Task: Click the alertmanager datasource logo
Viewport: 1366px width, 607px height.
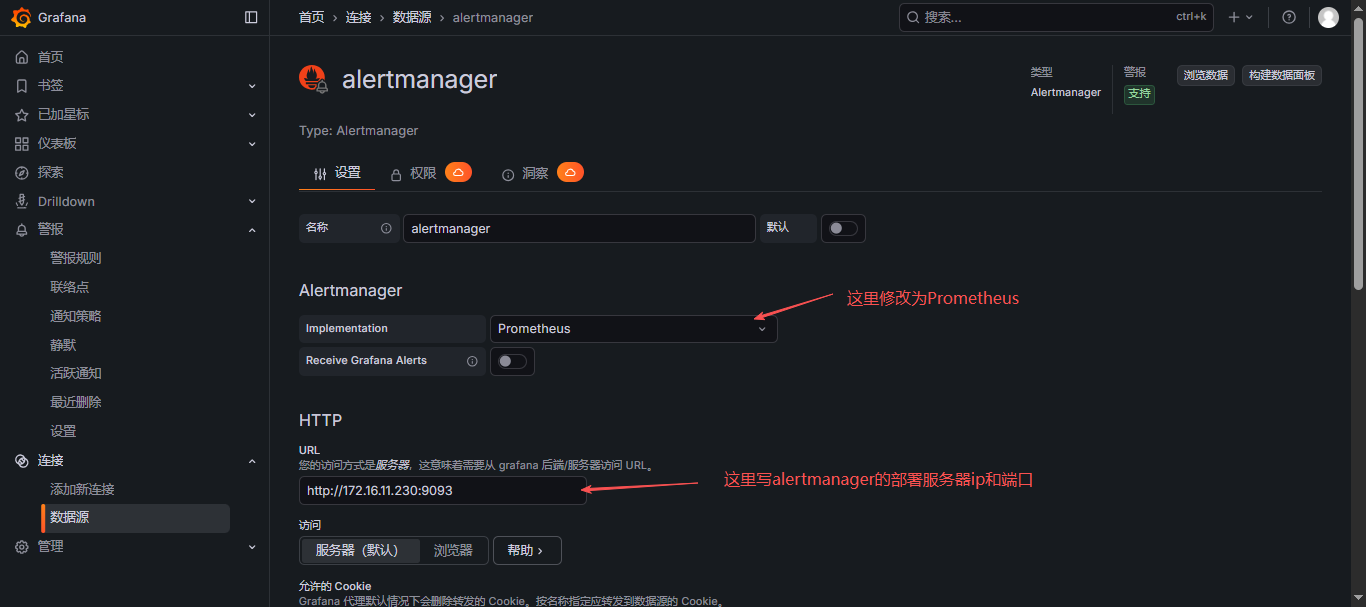Action: (x=314, y=79)
